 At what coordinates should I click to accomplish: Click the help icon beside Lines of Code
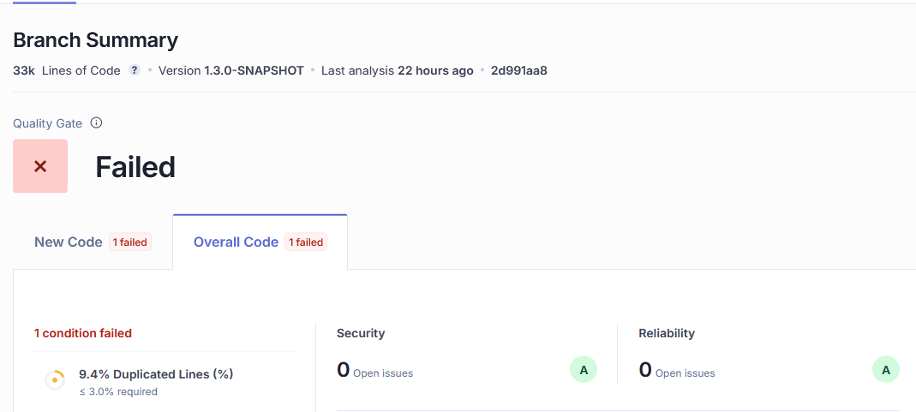(x=134, y=71)
